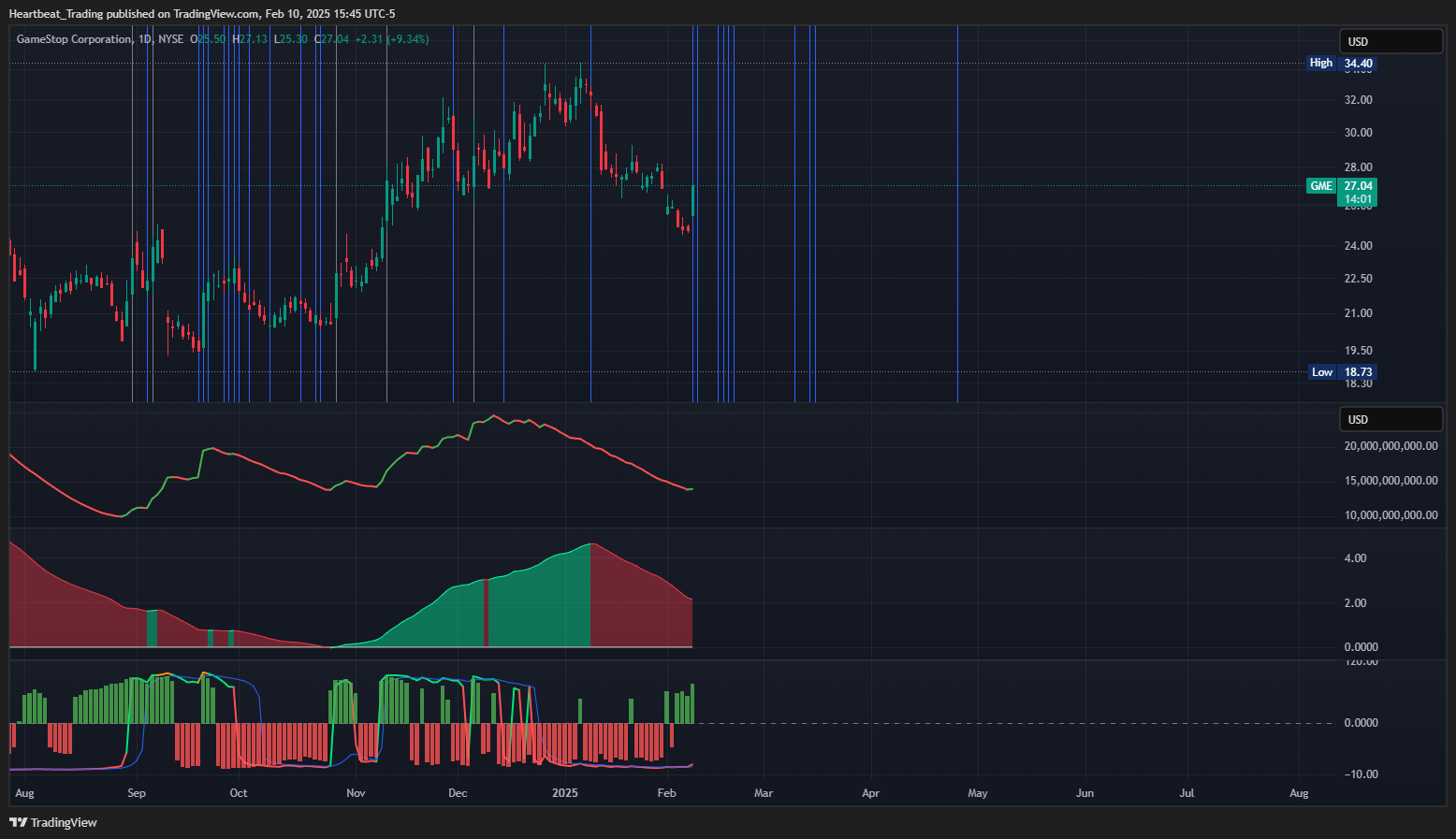The image size is (1456, 839).
Task: Open the USD currency selector on price pane
Action: pos(1391,41)
